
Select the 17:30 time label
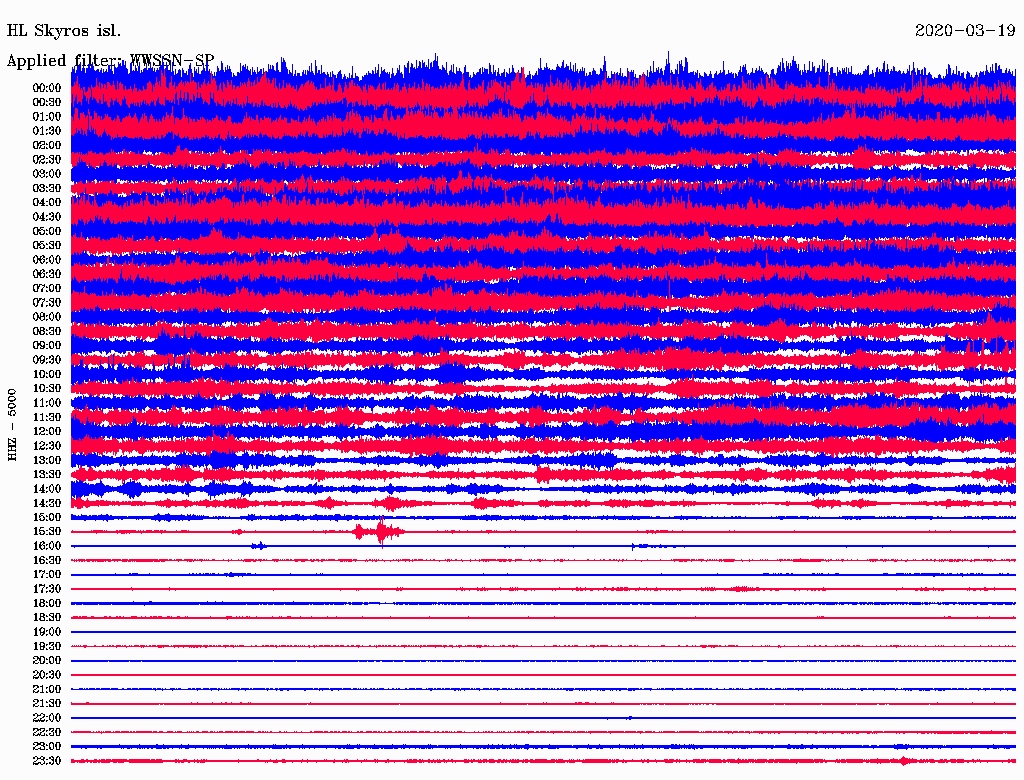(x=47, y=589)
